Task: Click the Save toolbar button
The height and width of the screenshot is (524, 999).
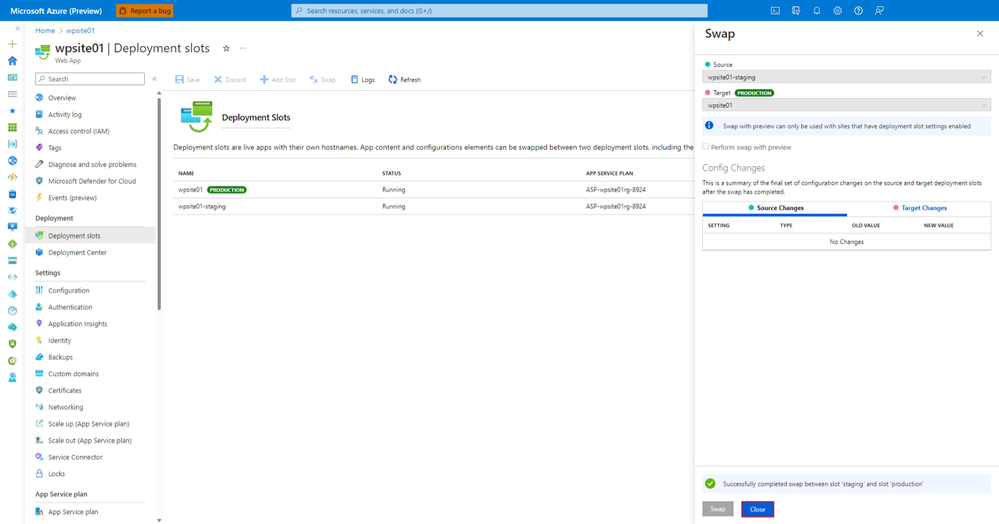Action: coord(187,80)
